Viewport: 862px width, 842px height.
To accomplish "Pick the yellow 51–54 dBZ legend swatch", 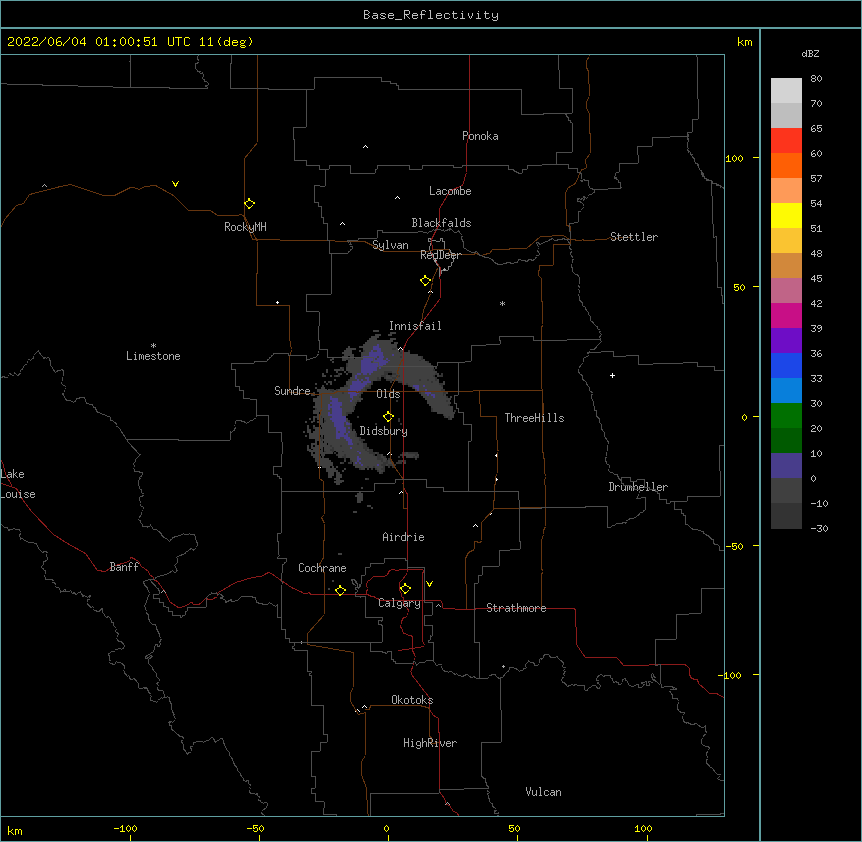I will [786, 215].
